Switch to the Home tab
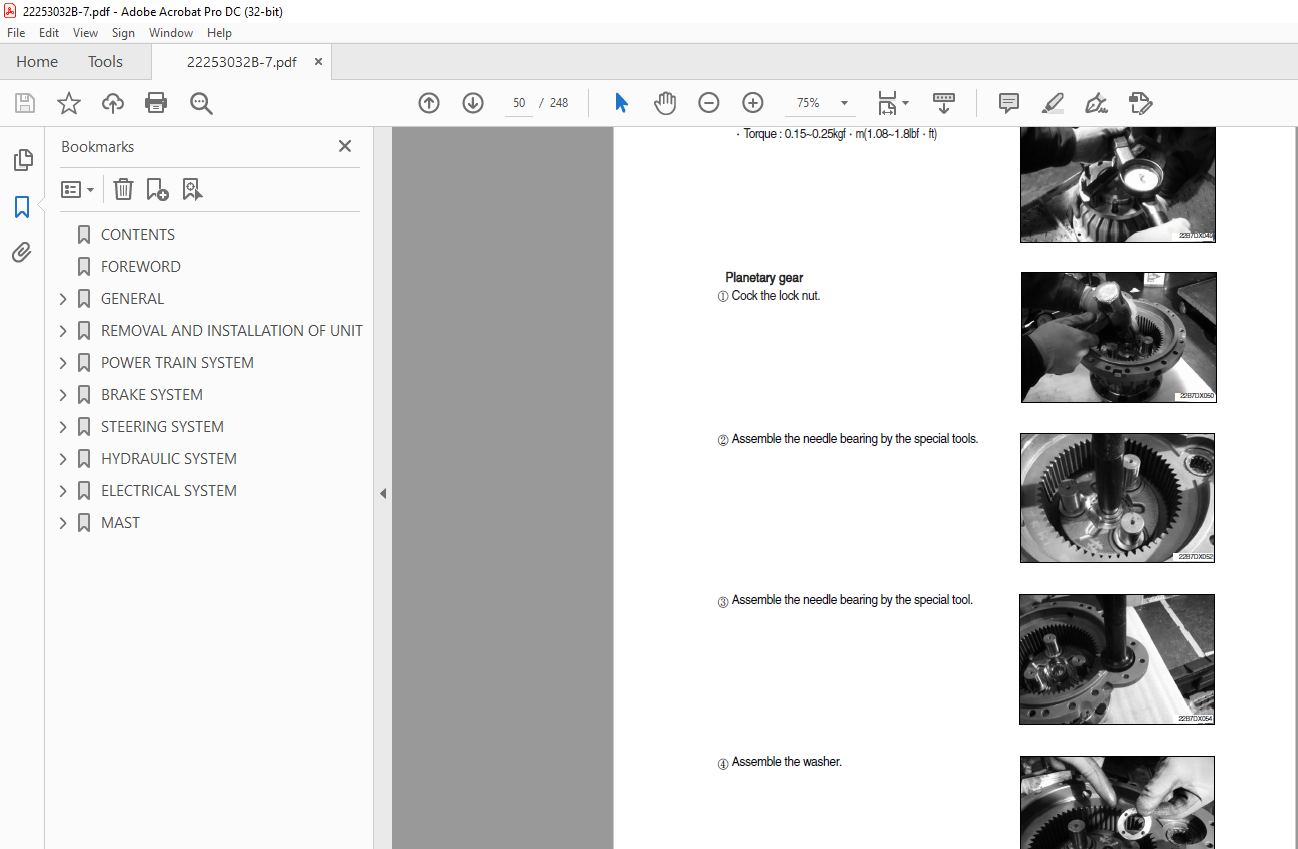 point(37,62)
